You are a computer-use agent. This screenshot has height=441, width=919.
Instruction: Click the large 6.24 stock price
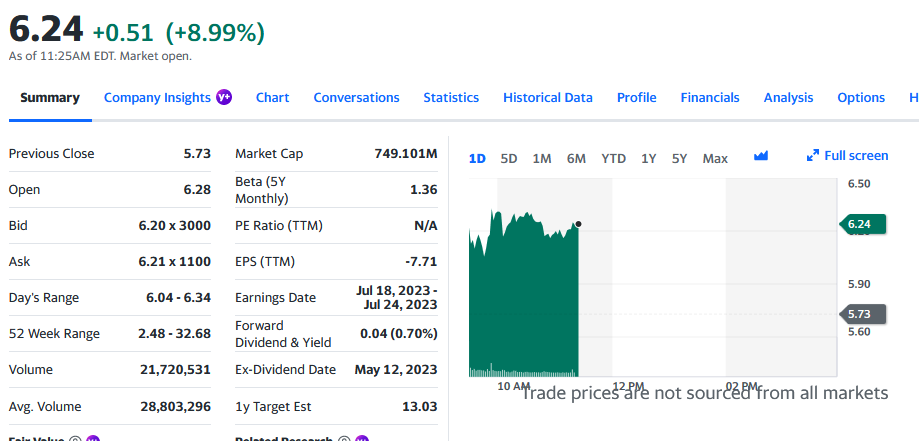coord(46,30)
